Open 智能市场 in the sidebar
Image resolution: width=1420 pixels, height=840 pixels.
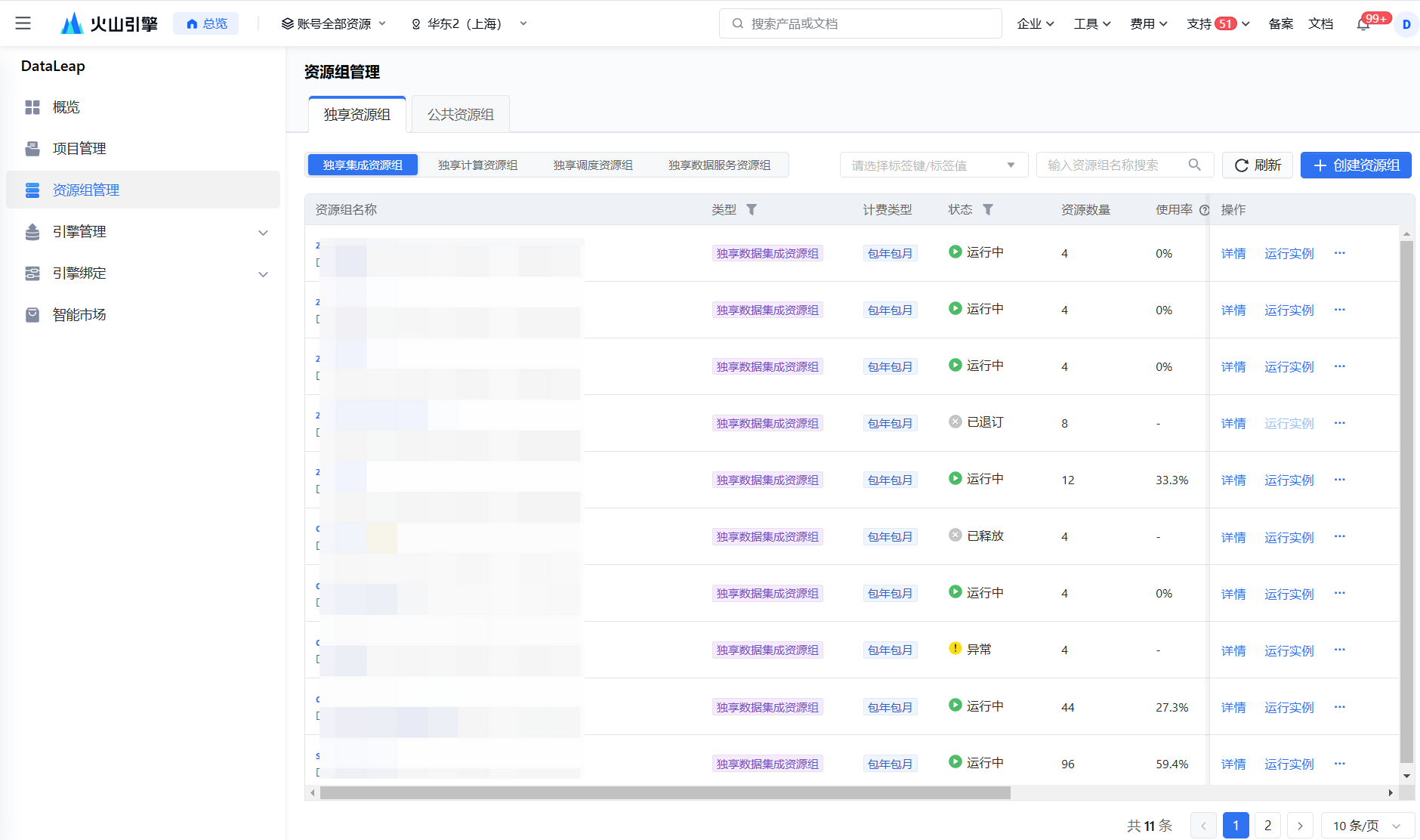(x=143, y=315)
